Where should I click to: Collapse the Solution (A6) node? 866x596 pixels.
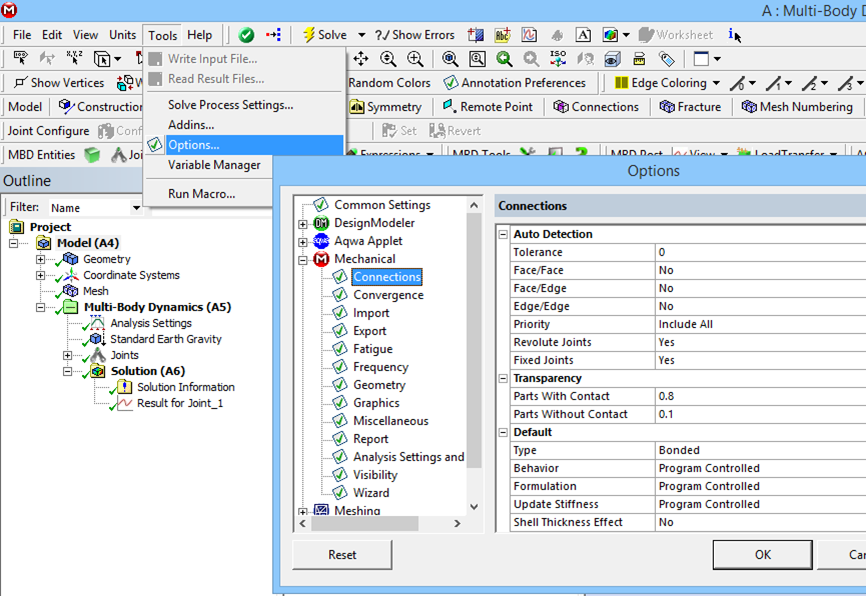[x=67, y=371]
